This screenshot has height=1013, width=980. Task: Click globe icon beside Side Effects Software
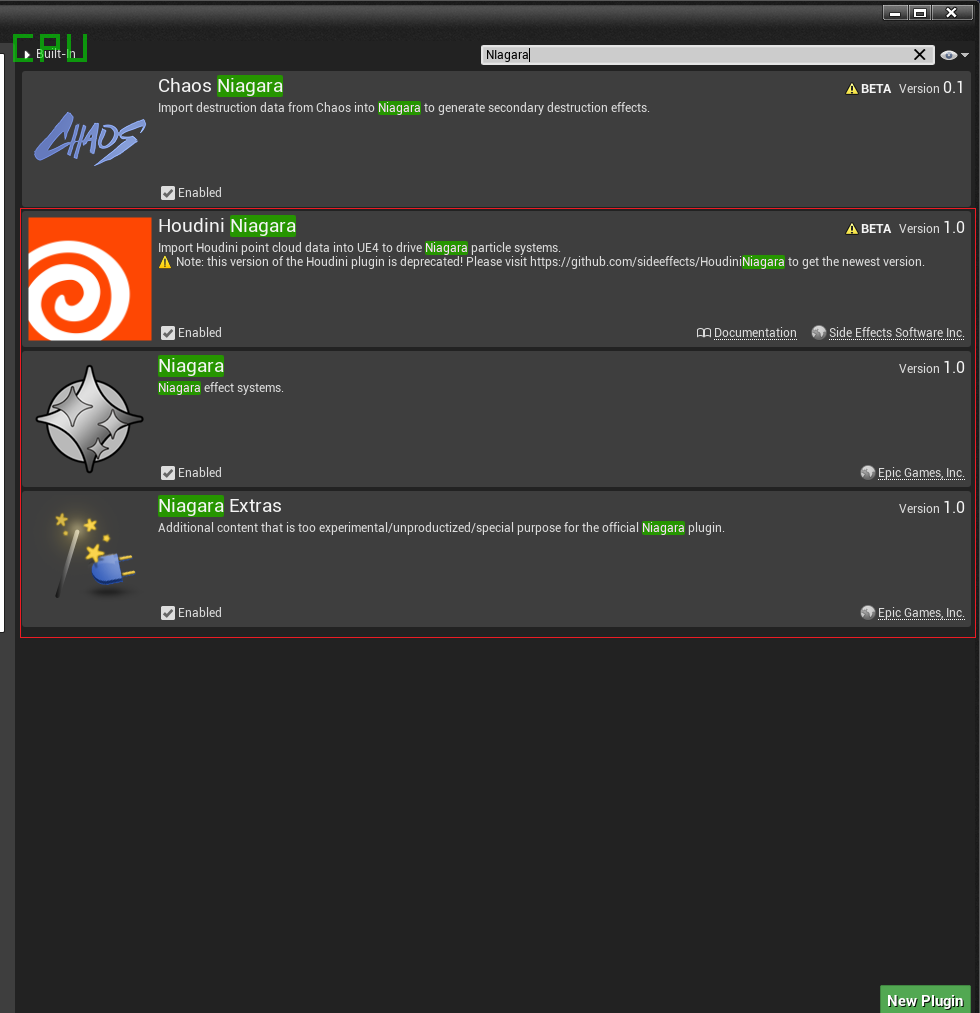[818, 333]
